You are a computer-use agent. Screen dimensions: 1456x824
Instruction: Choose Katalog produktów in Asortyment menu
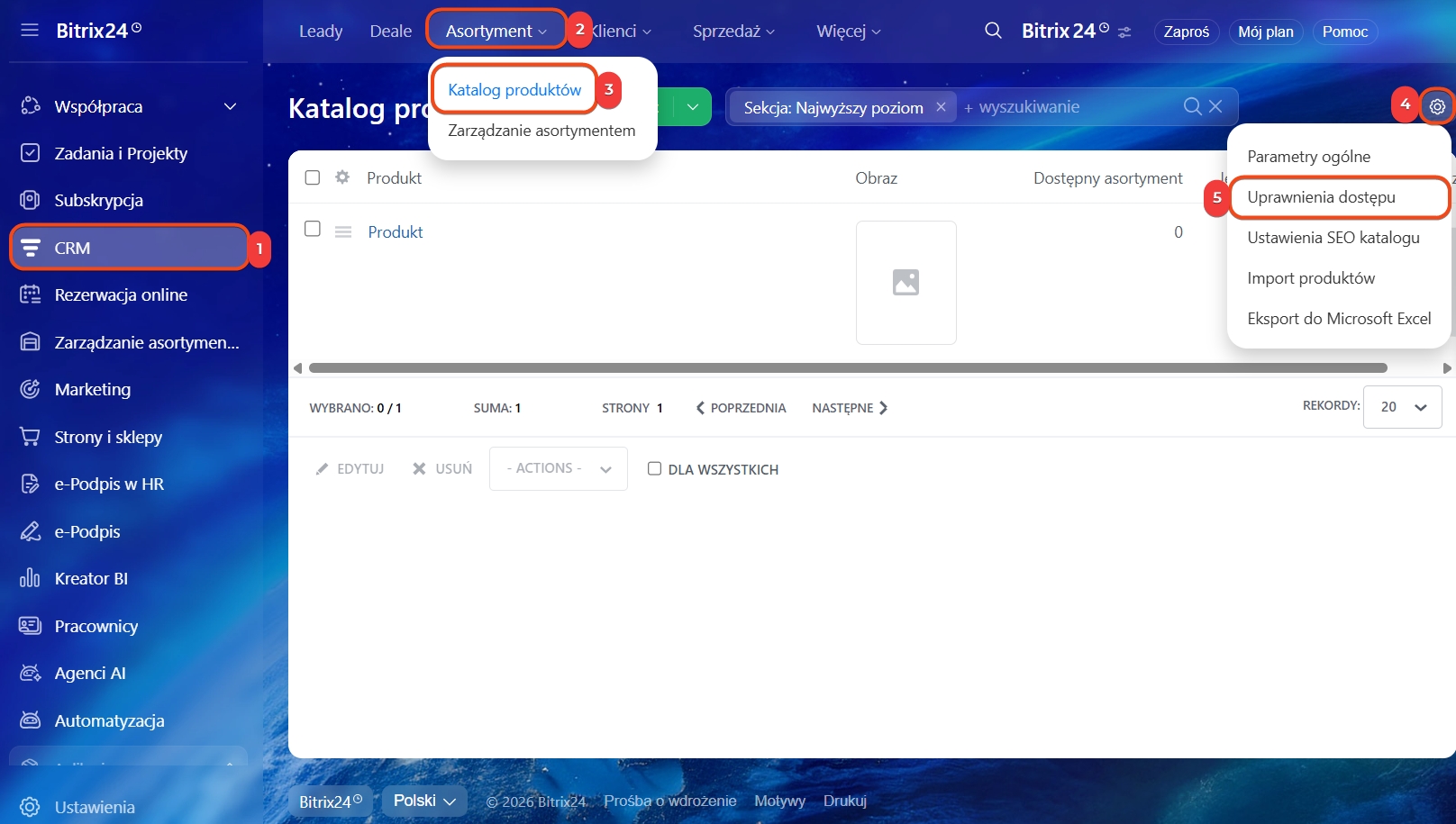[514, 90]
